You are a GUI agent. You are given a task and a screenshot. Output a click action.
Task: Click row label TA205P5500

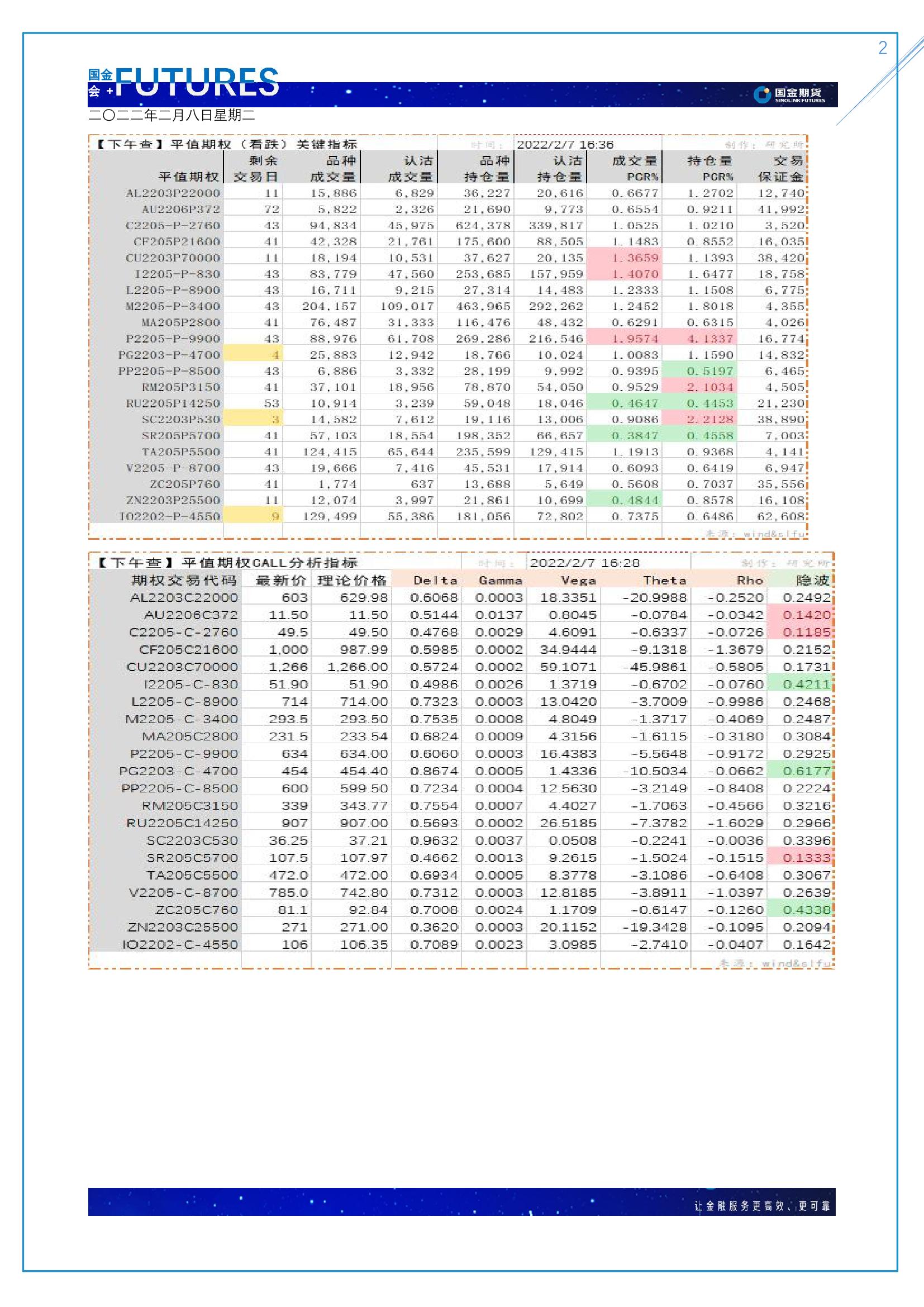pyautogui.click(x=181, y=452)
